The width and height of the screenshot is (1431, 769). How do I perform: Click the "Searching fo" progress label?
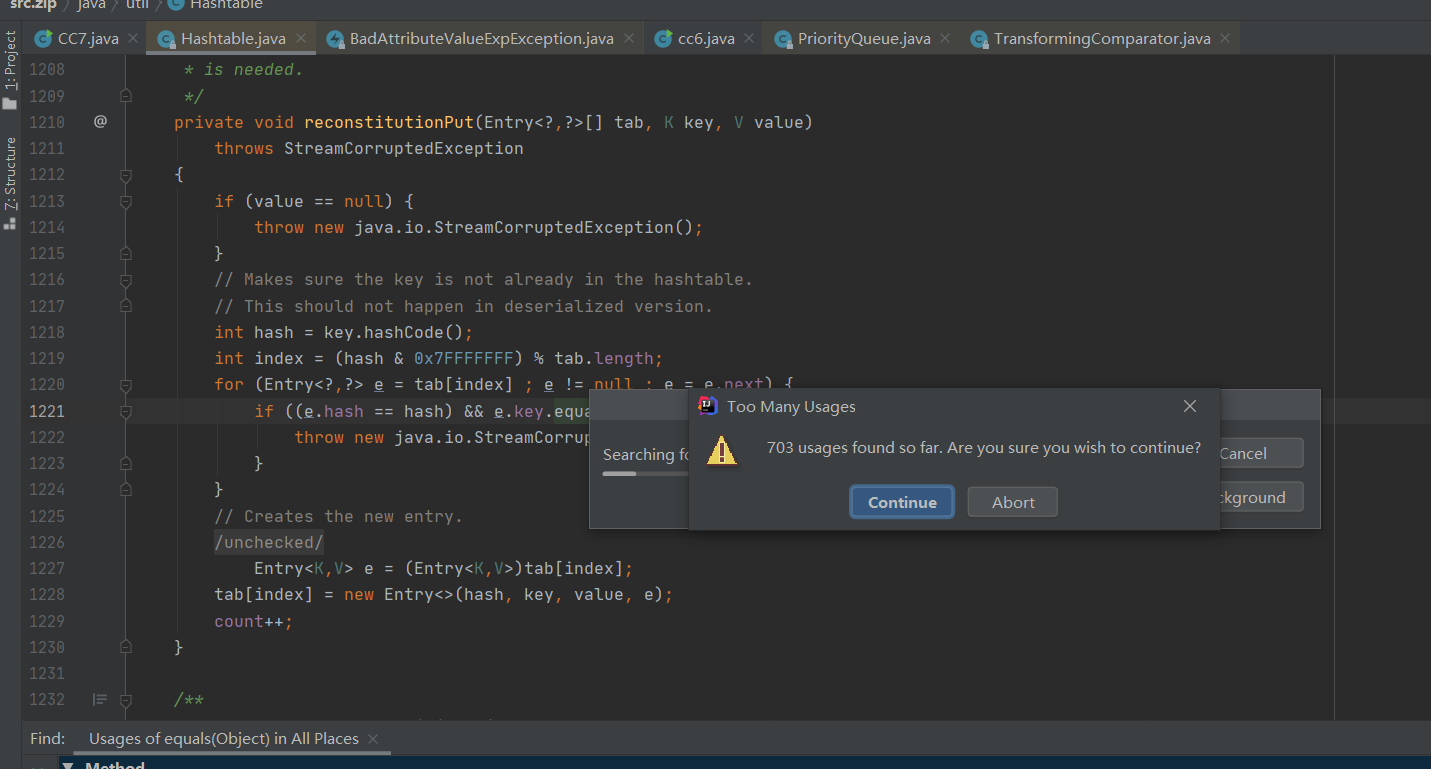[x=646, y=454]
